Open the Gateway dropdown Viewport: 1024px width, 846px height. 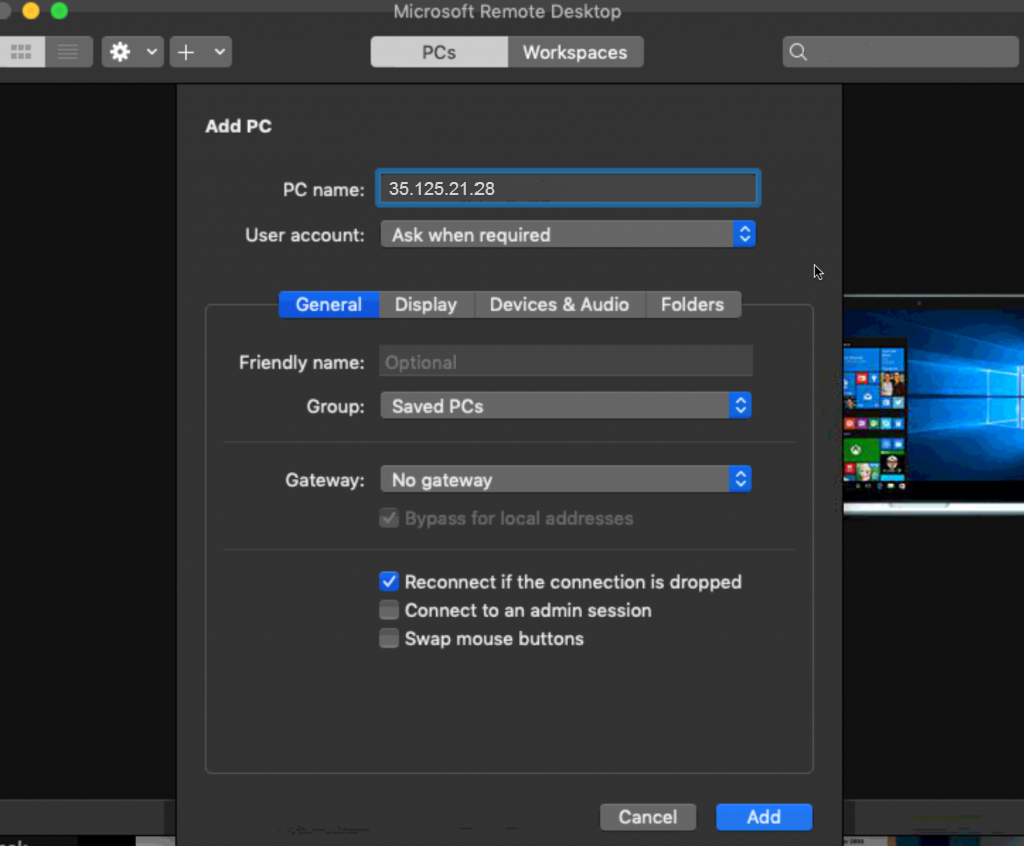click(x=565, y=480)
